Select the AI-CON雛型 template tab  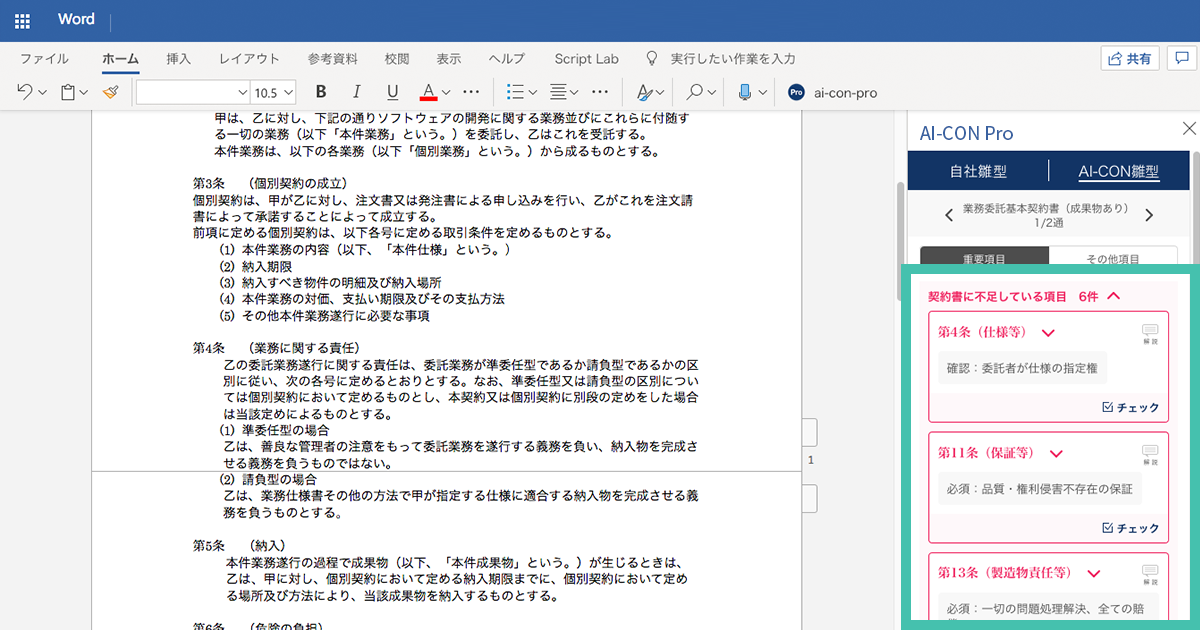point(1119,171)
